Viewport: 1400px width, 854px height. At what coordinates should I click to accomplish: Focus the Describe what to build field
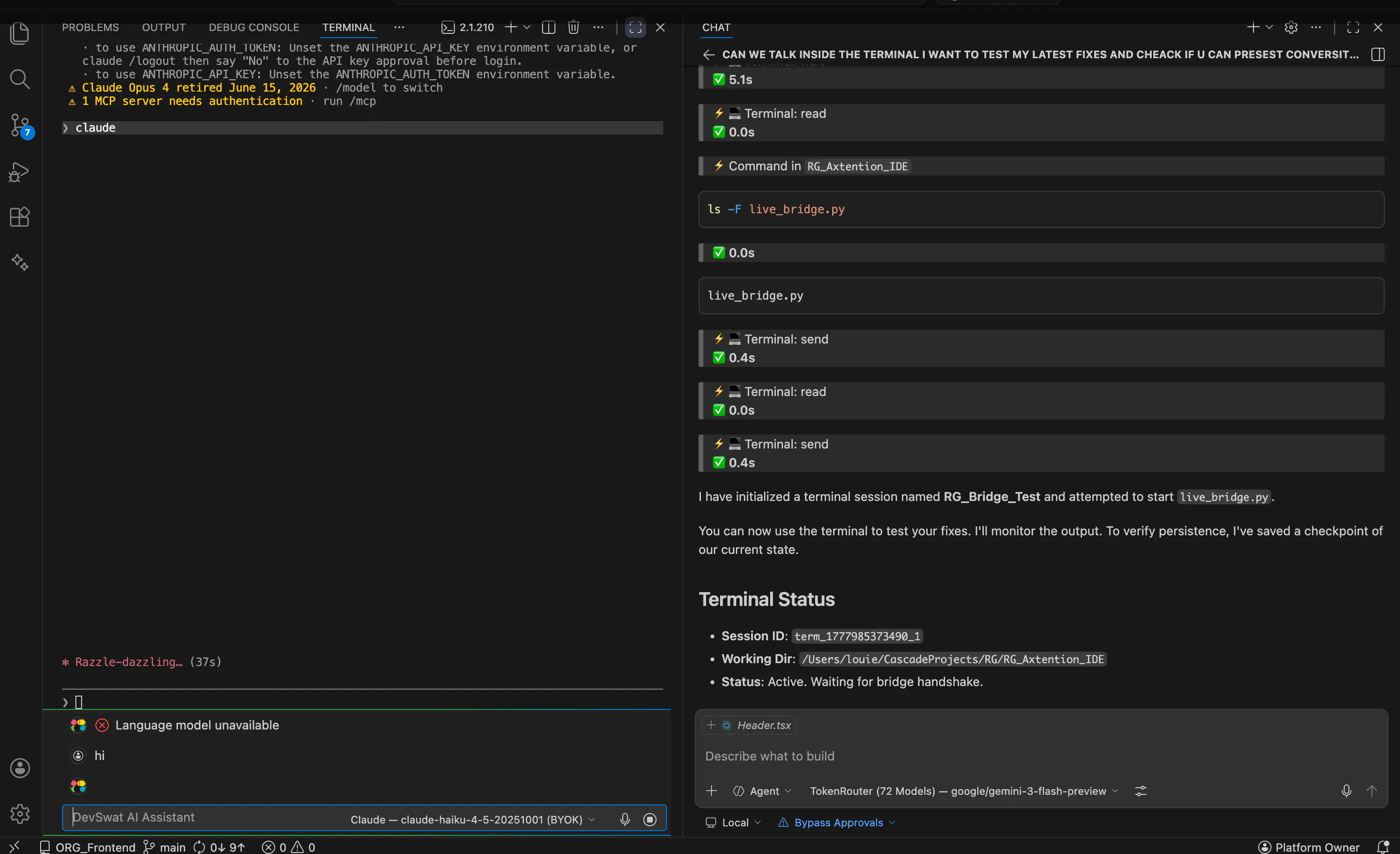point(1041,756)
